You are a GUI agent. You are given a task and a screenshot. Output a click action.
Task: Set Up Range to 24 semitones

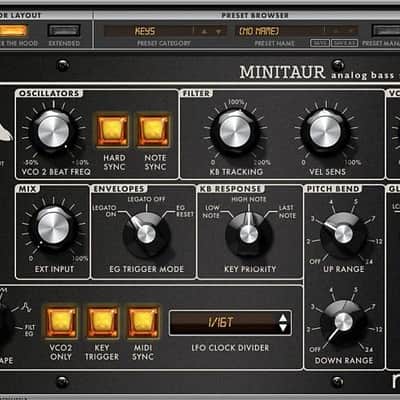(x=369, y=262)
